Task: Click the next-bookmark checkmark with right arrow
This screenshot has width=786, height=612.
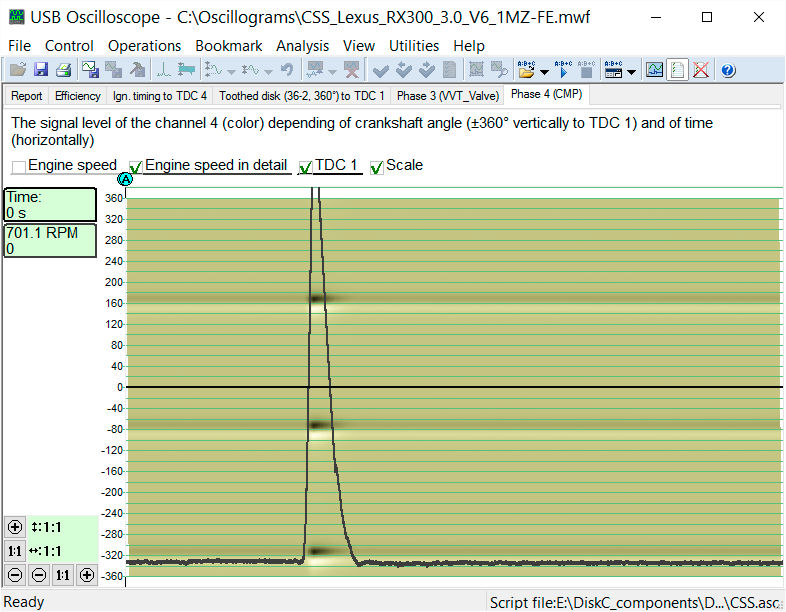Action: (x=427, y=70)
